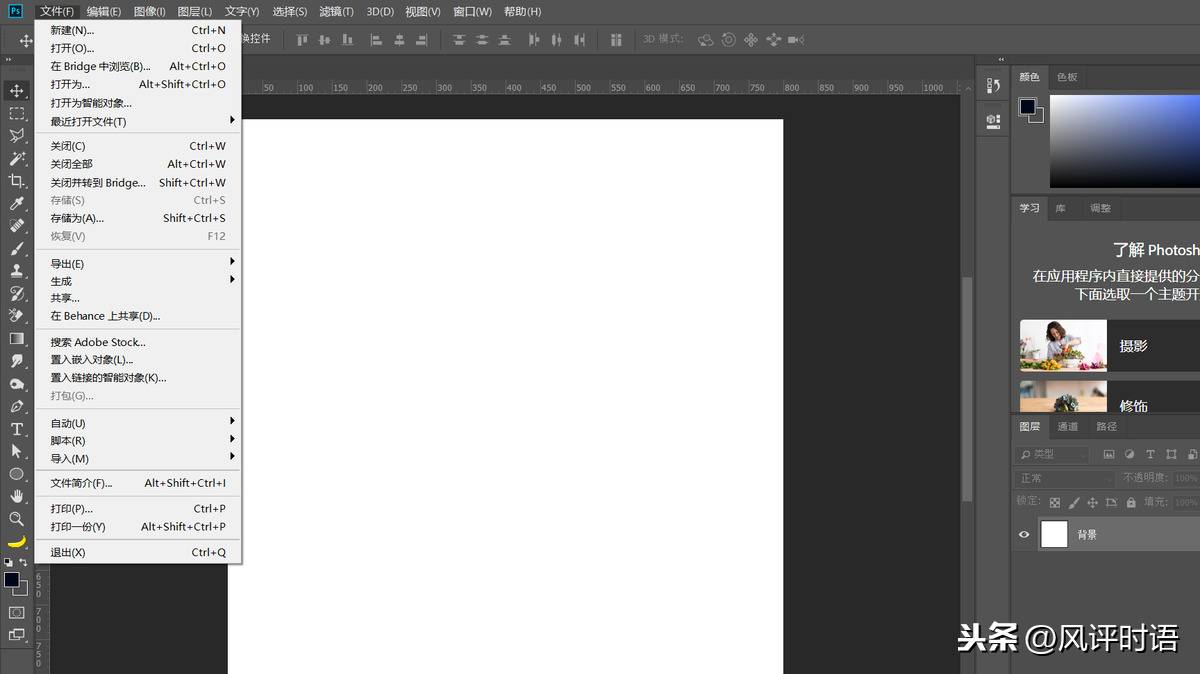The height and width of the screenshot is (674, 1200).
Task: Open the 滤镜(T) menu
Action: [336, 11]
